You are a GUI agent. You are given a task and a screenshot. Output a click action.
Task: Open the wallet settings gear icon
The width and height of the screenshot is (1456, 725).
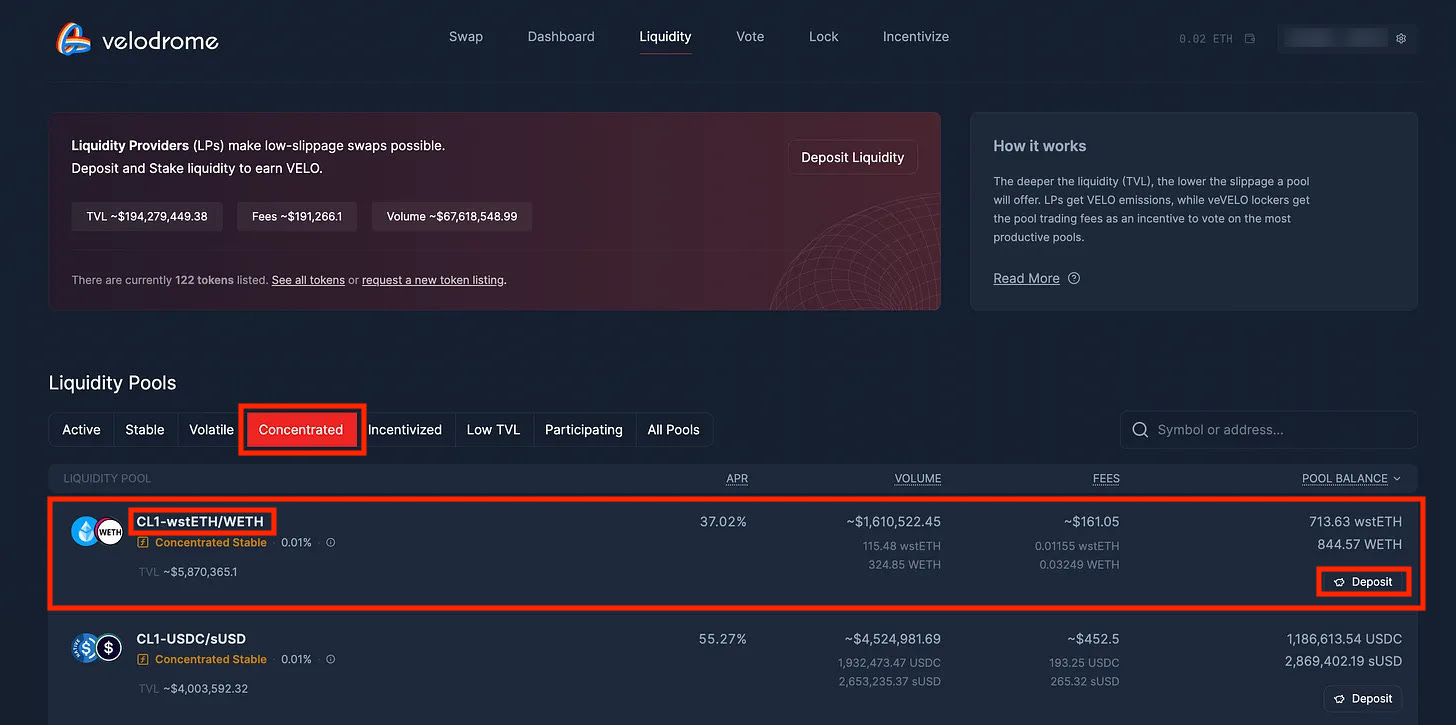(x=1401, y=39)
